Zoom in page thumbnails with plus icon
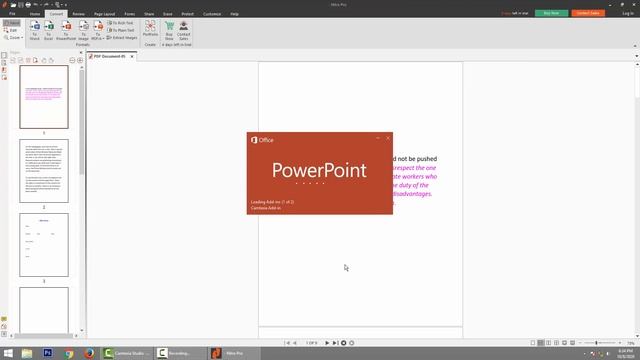The image size is (640, 360). pyautogui.click(x=80, y=60)
